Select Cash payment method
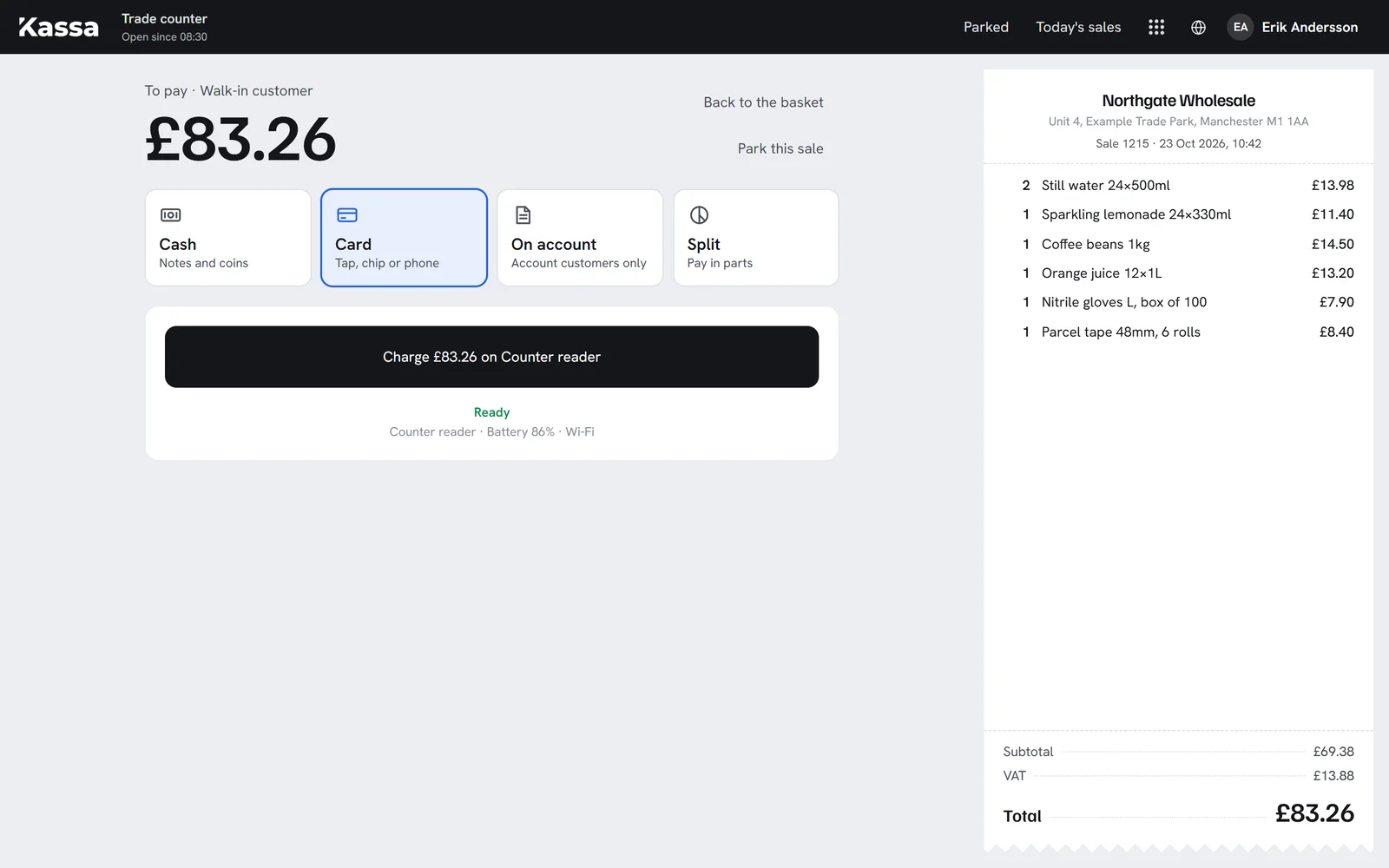The width and height of the screenshot is (1389, 868). tap(228, 238)
